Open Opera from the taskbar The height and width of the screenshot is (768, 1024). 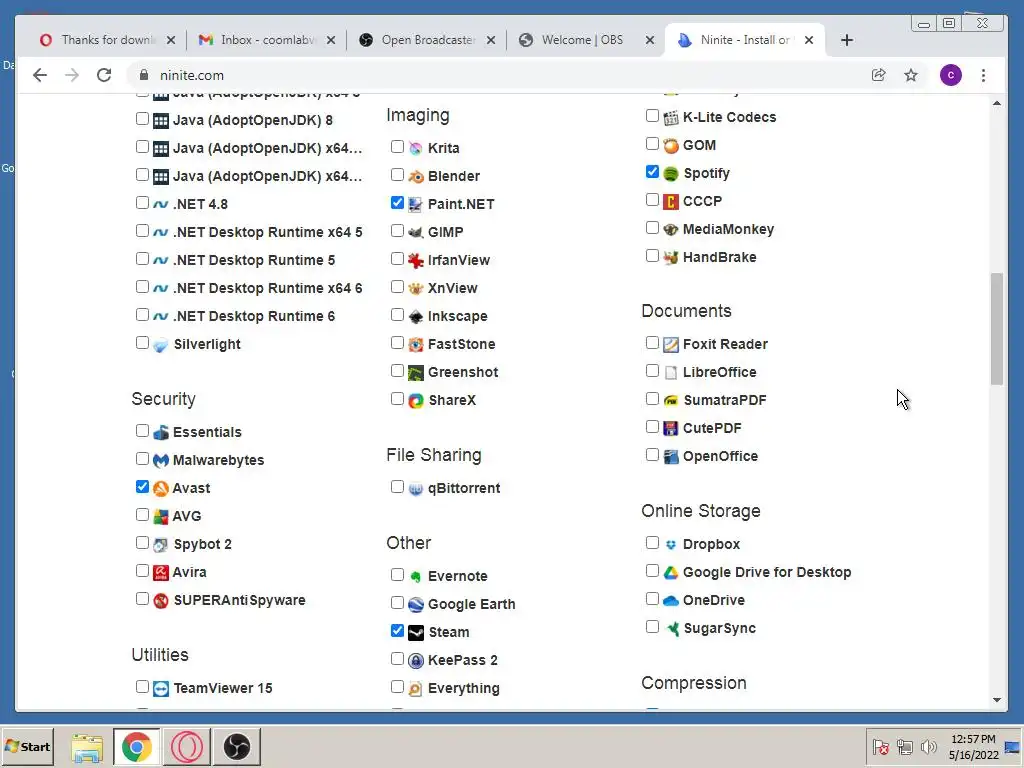tap(187, 746)
